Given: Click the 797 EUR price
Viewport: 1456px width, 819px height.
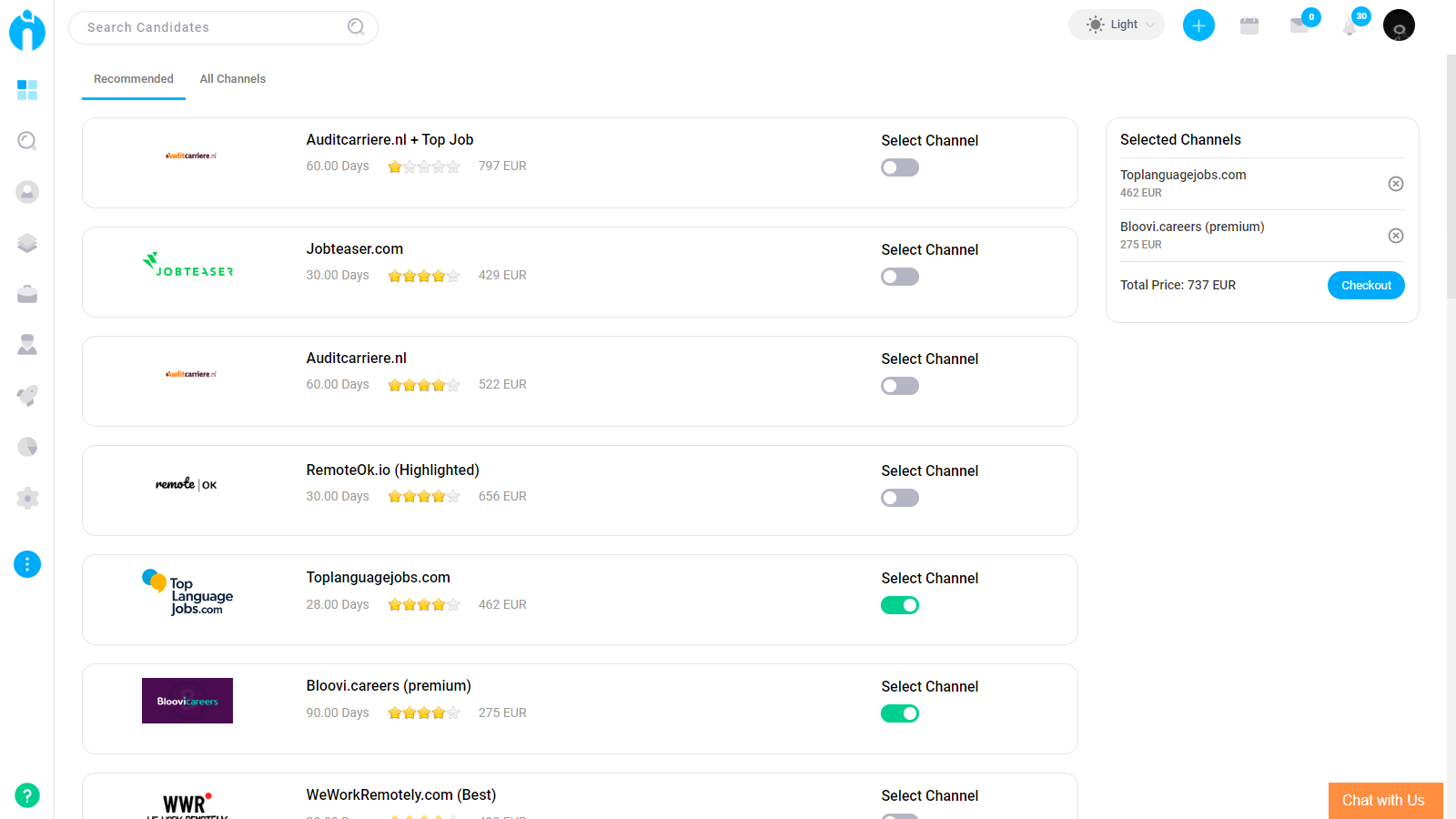Looking at the screenshot, I should pos(502,167).
